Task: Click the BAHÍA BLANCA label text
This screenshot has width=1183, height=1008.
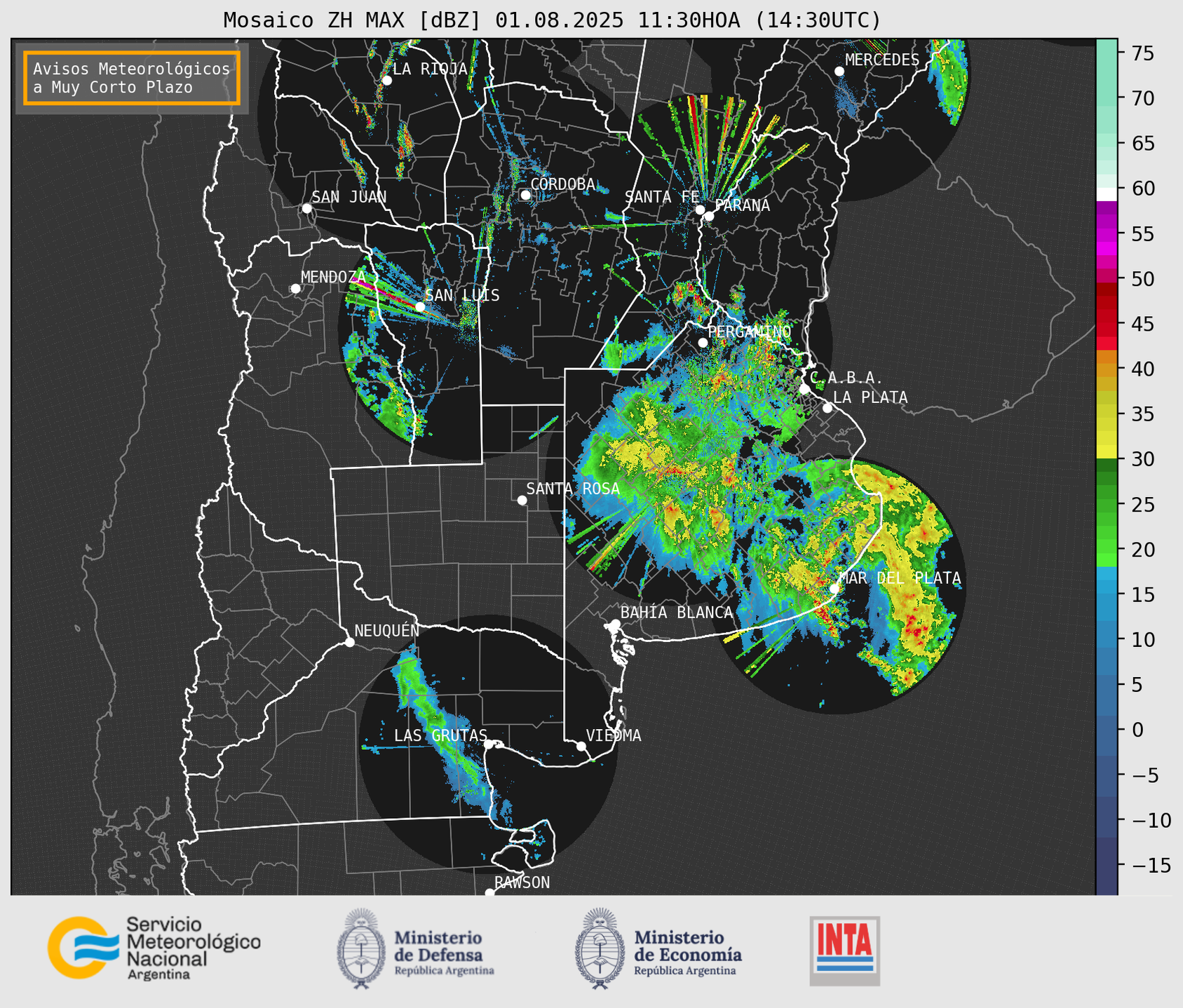Action: click(x=677, y=613)
